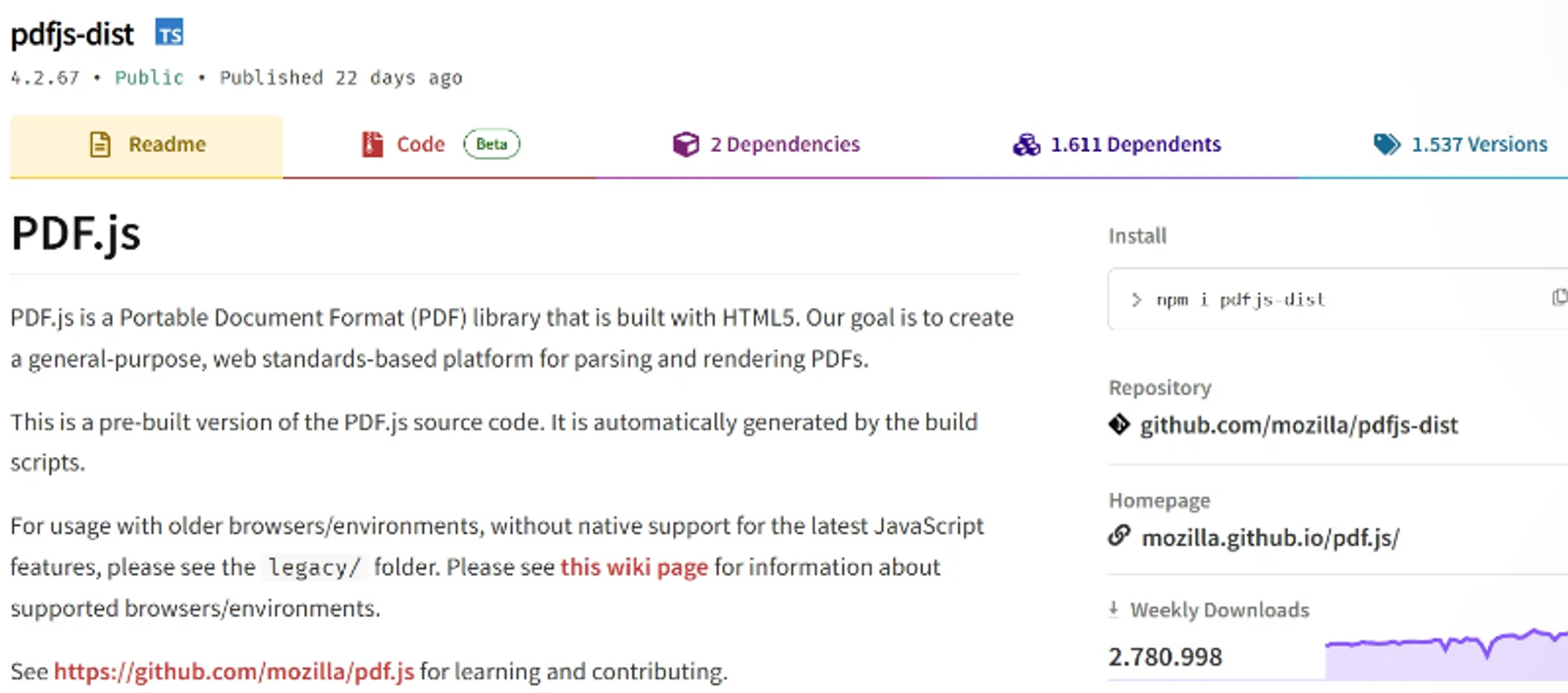The height and width of the screenshot is (693, 1568).
Task: Click the Public visibility label
Action: (x=149, y=78)
